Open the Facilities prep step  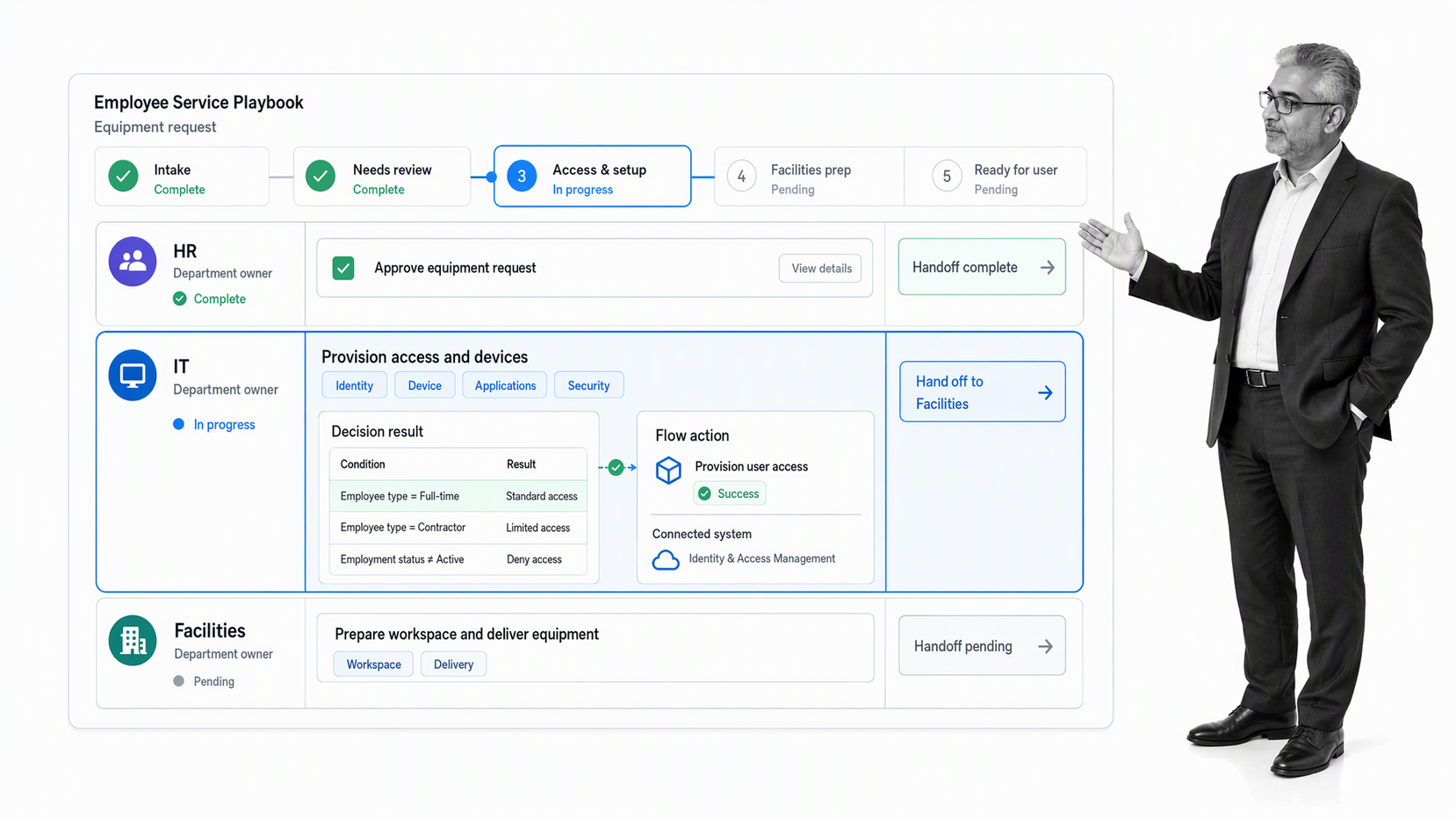coord(809,176)
